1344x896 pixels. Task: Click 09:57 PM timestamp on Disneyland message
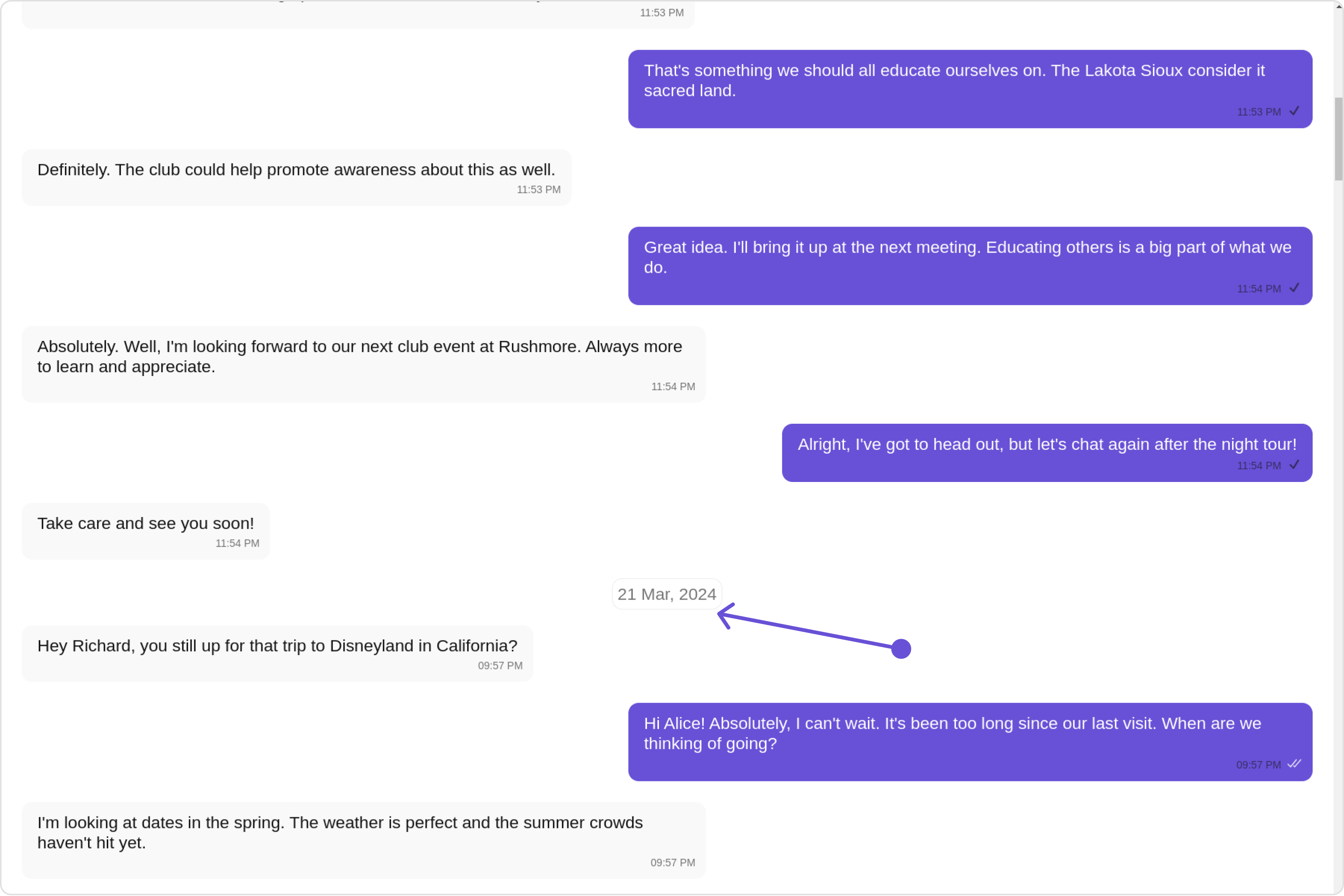pyautogui.click(x=500, y=666)
